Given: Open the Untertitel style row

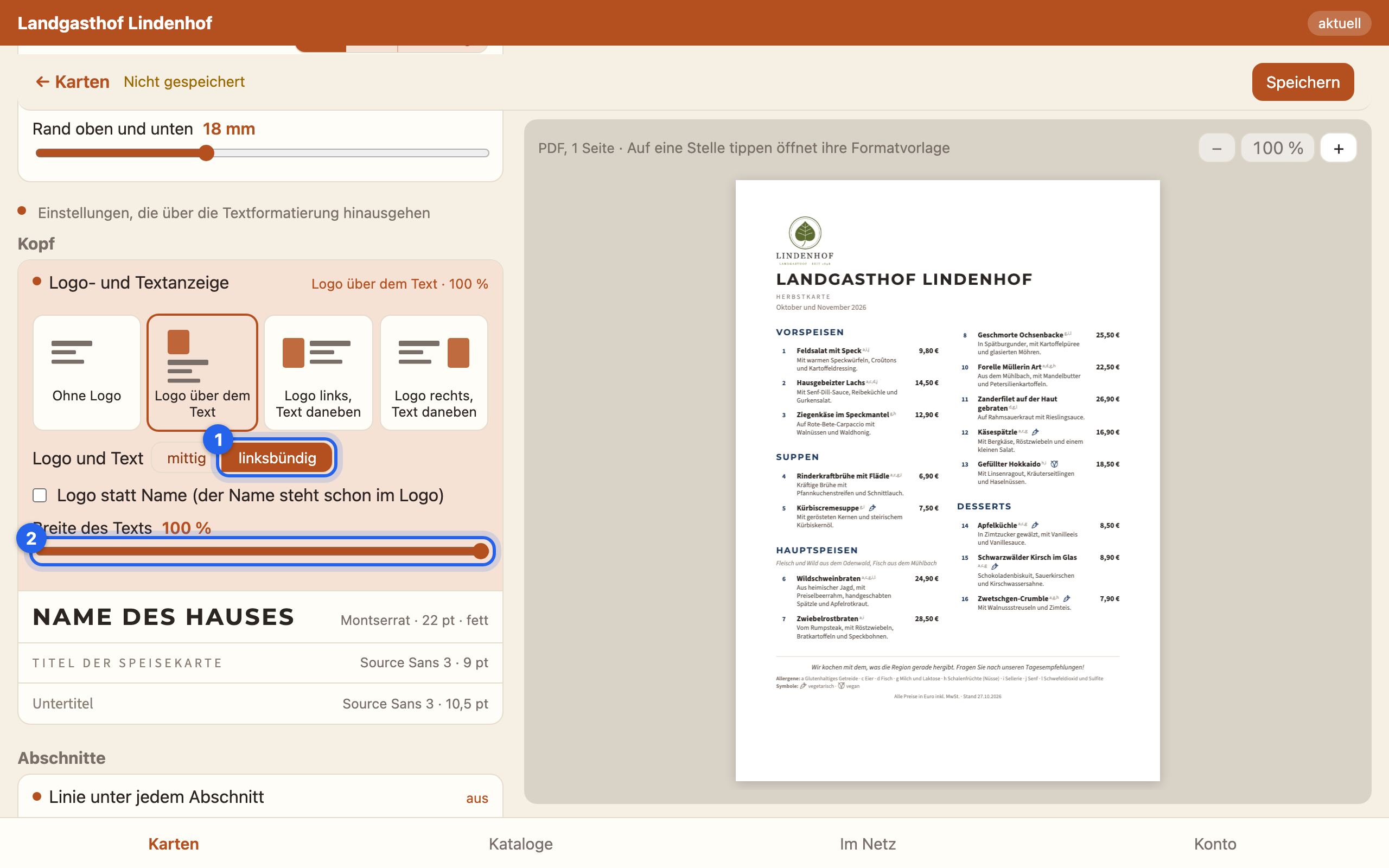Looking at the screenshot, I should point(260,704).
